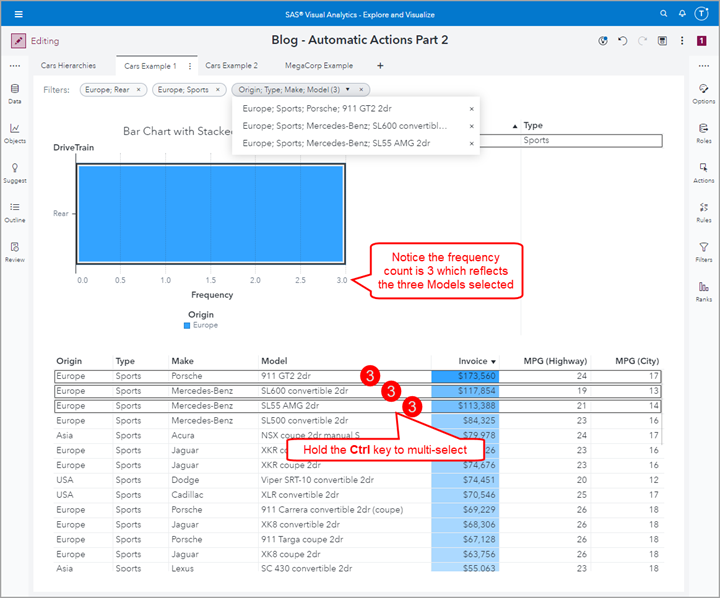The image size is (720, 598).
Task: Click the blue Rear bar in chart
Action: (x=210, y=214)
